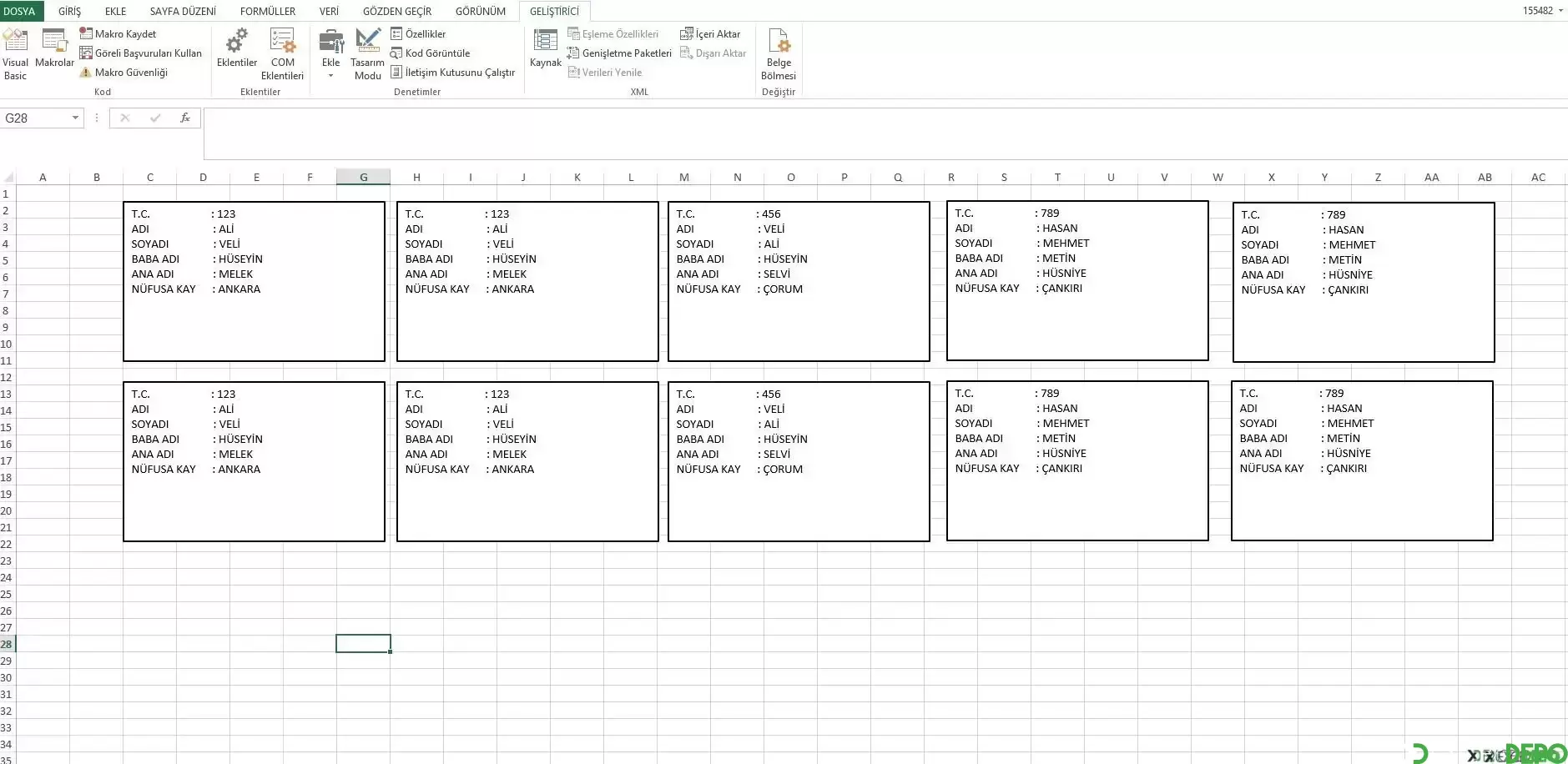Start recording with Makro Kaydet
Screen dimensions: 1568x764
118,33
